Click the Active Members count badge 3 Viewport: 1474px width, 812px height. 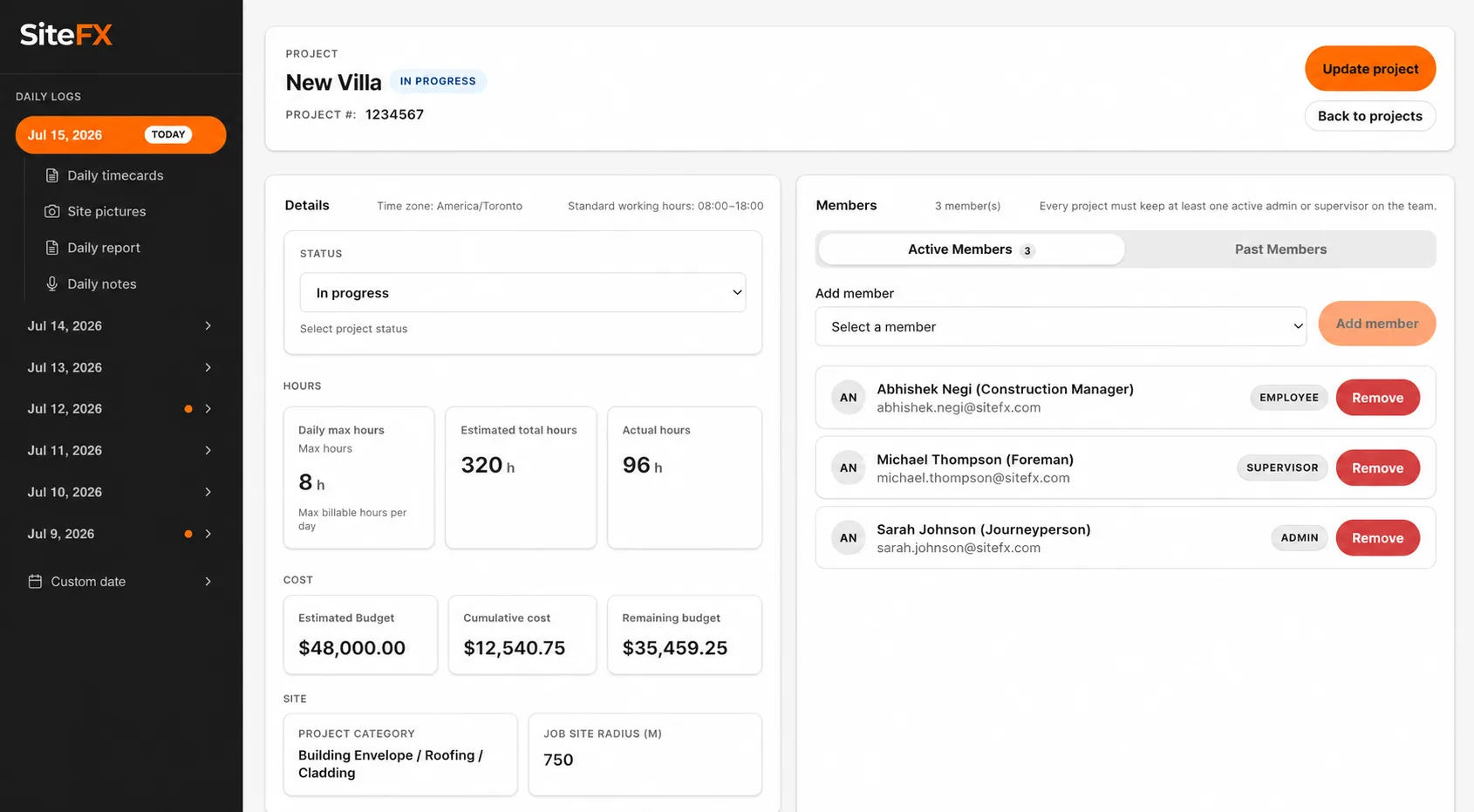[x=1027, y=251]
